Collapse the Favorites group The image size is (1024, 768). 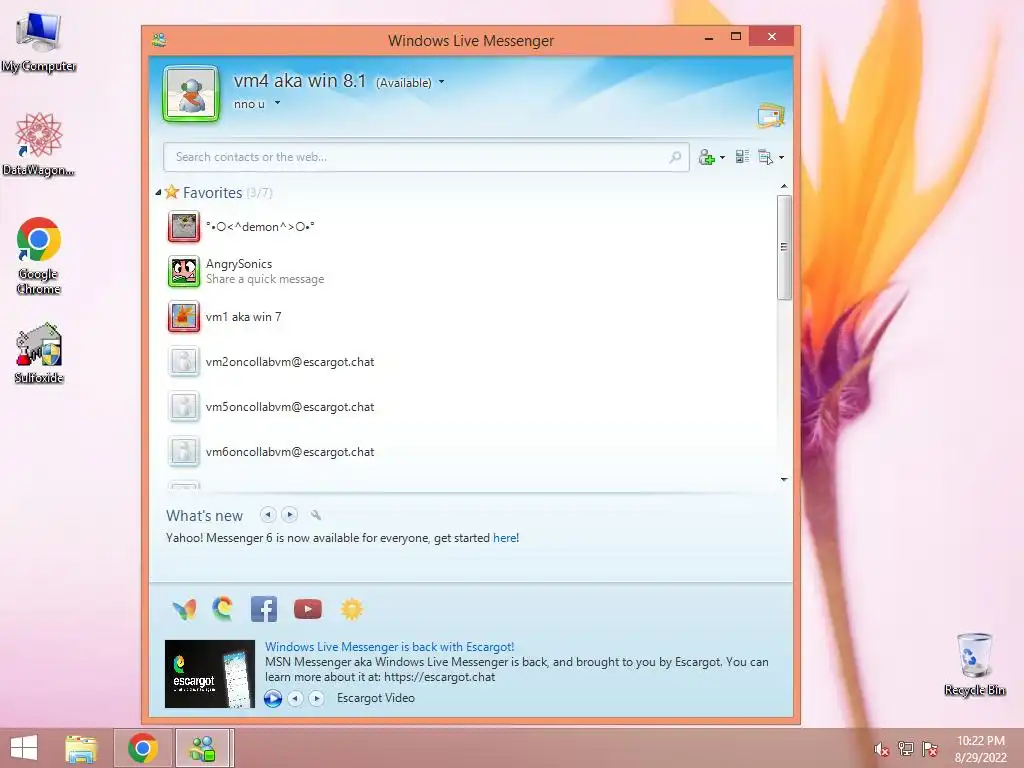pyautogui.click(x=158, y=193)
